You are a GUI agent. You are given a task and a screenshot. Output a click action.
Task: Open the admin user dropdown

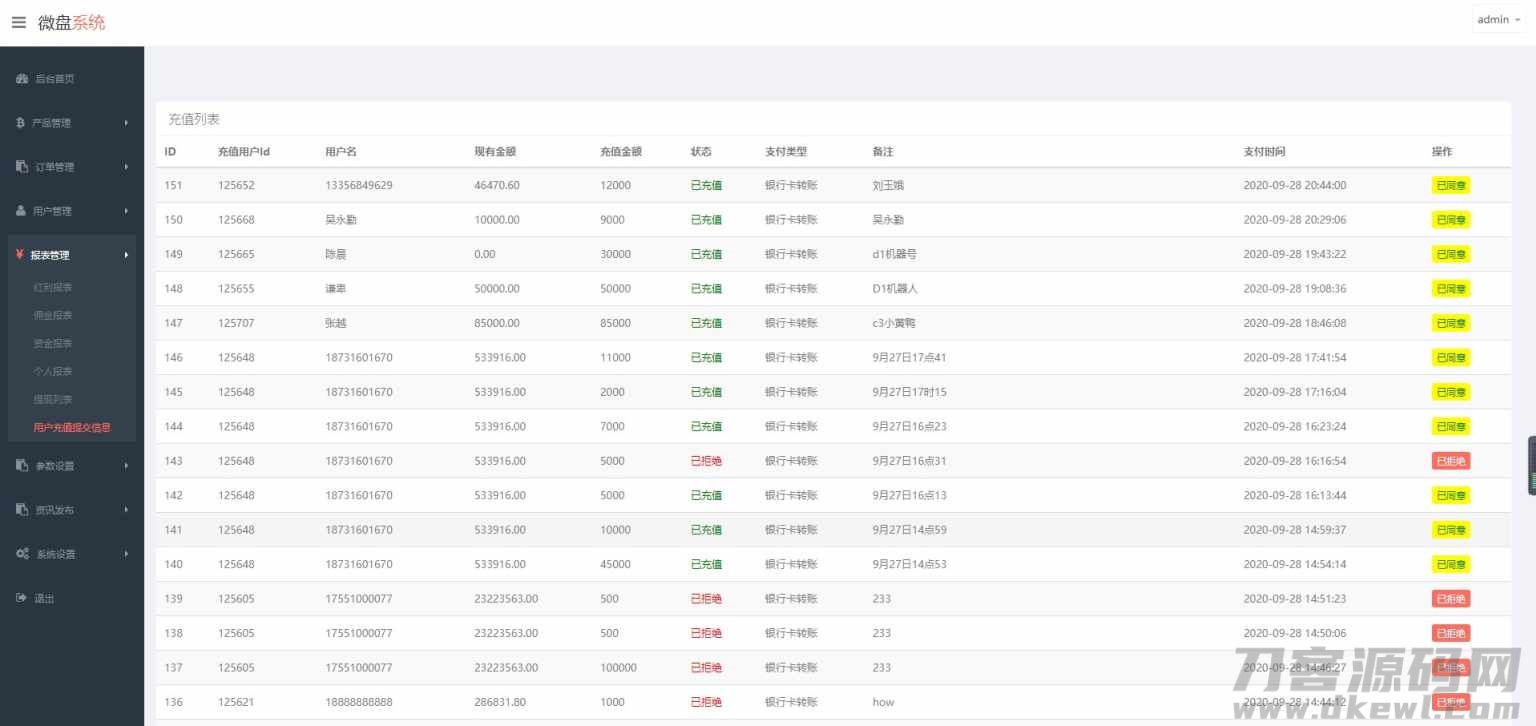1498,20
